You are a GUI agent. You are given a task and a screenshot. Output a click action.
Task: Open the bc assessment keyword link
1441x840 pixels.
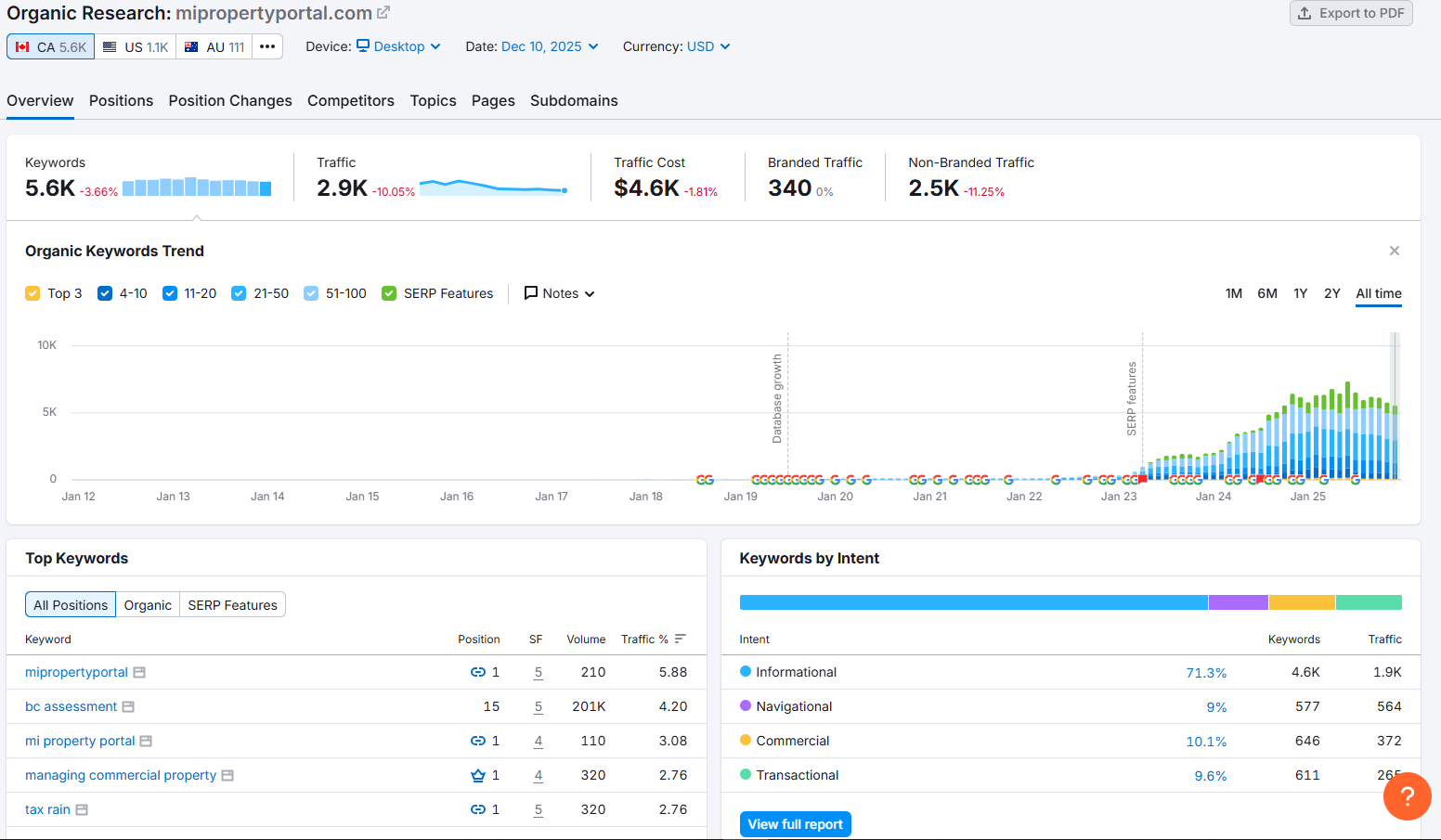click(x=71, y=706)
